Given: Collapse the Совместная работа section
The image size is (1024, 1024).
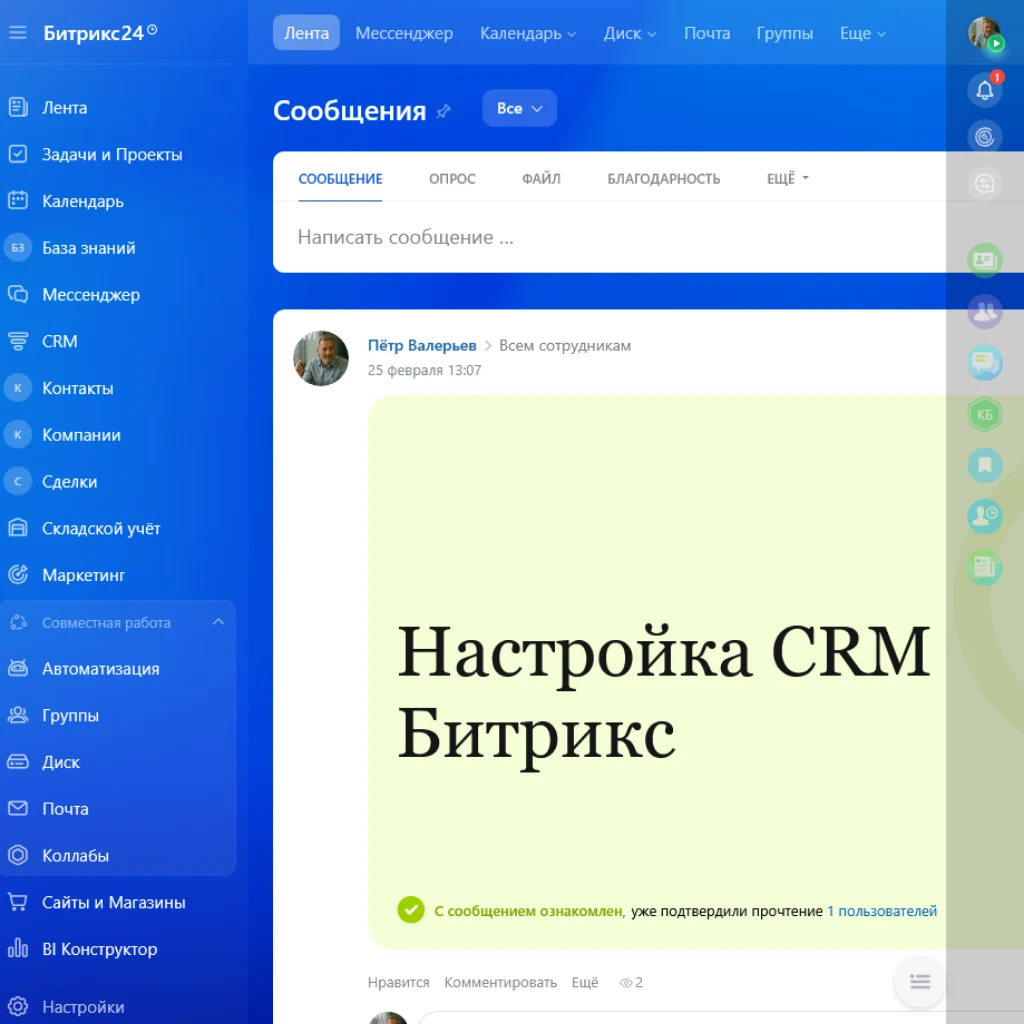Looking at the screenshot, I should (x=218, y=621).
